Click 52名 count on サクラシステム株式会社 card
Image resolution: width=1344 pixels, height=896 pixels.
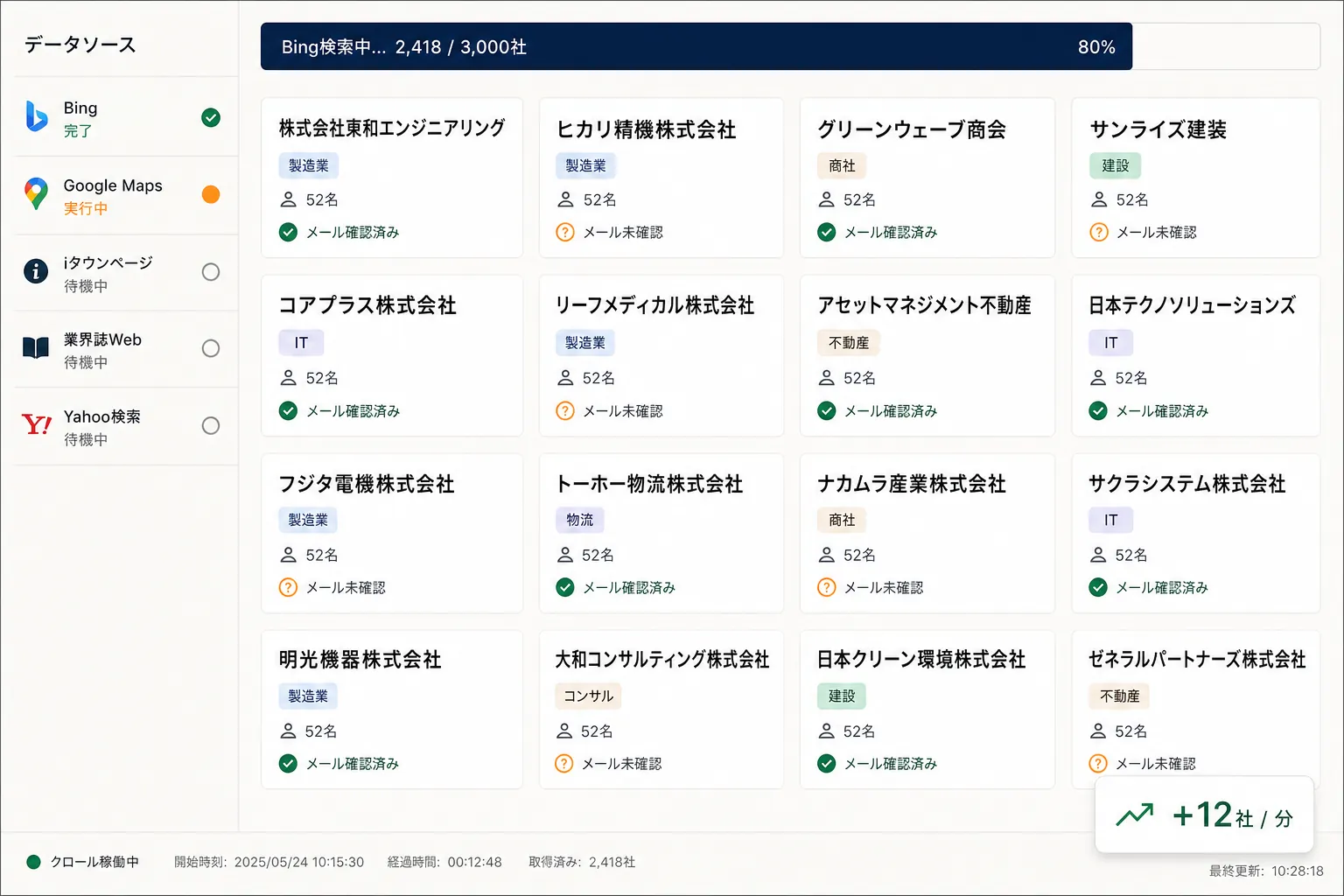click(x=1131, y=555)
